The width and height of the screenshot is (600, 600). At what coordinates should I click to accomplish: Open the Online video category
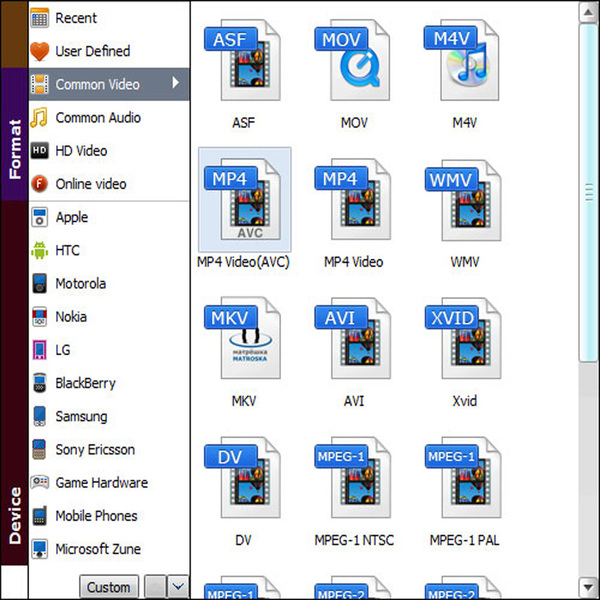point(109,184)
